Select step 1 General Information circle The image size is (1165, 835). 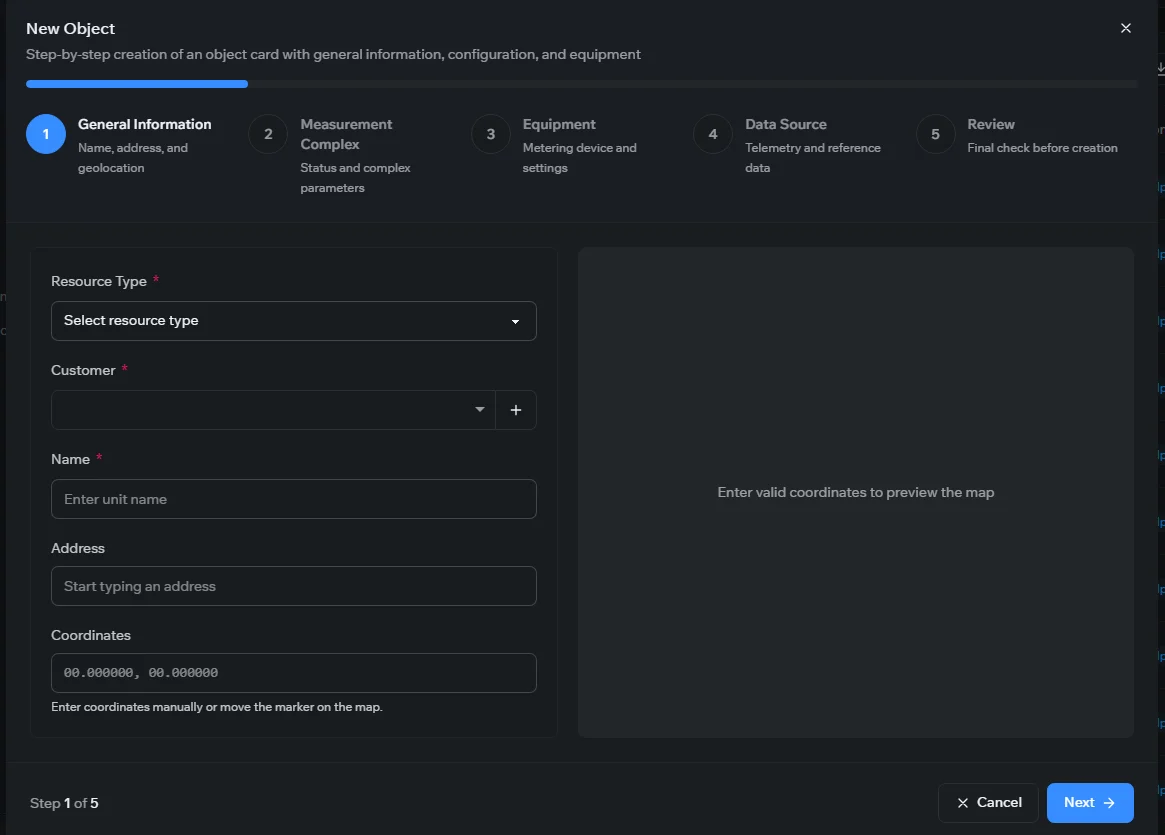45,134
